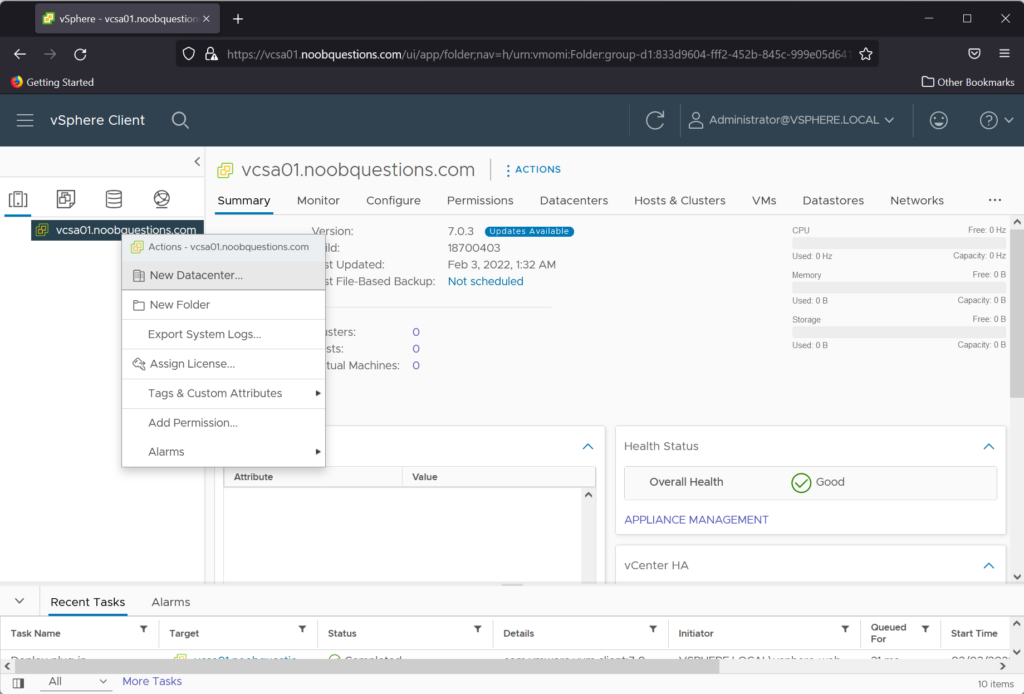Click the Value column header
The image size is (1024, 694).
click(x=499, y=477)
